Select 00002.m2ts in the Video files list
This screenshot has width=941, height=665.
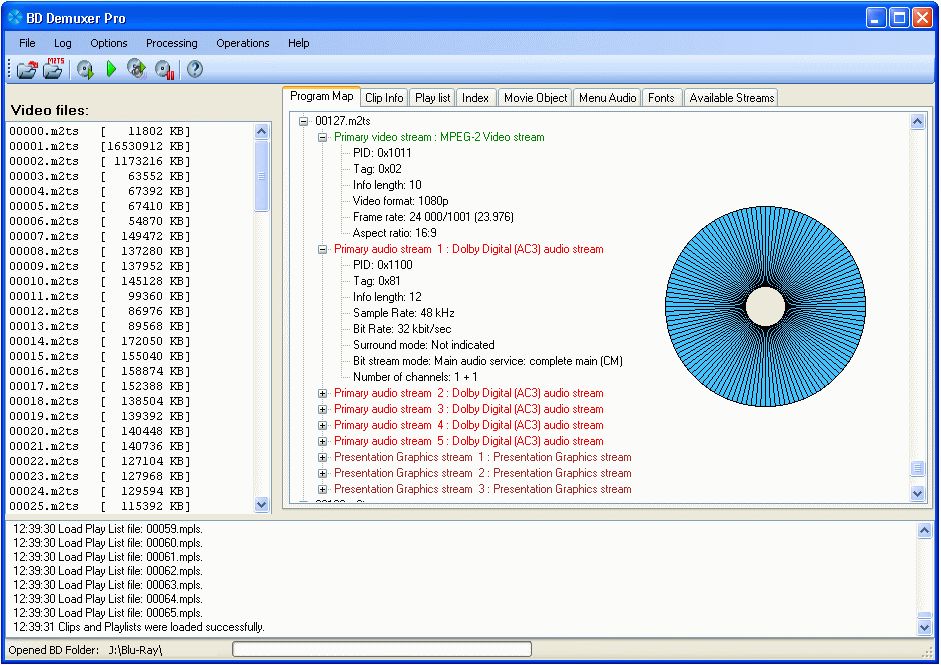(x=100, y=161)
